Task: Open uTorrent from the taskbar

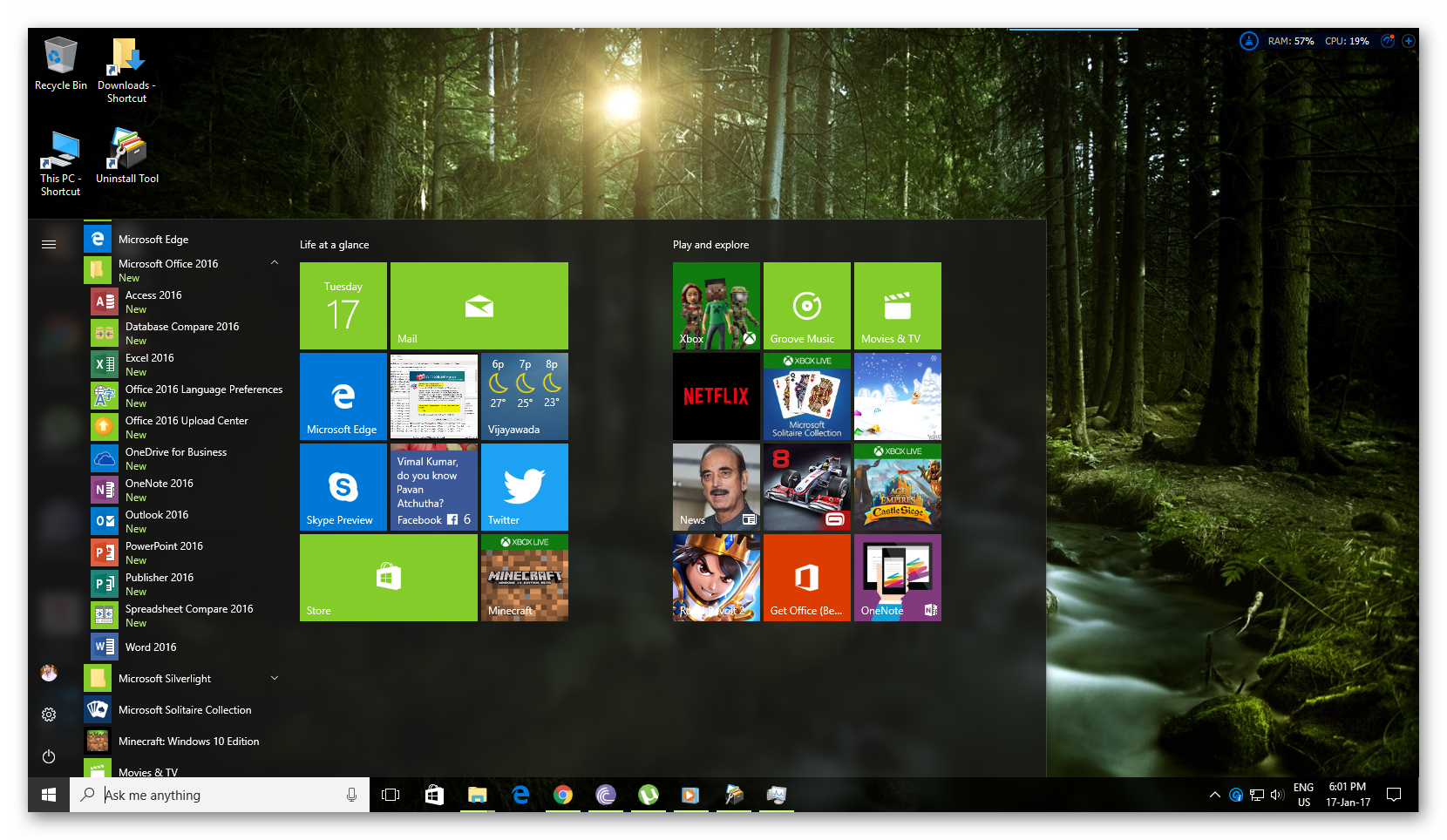Action: pos(649,795)
